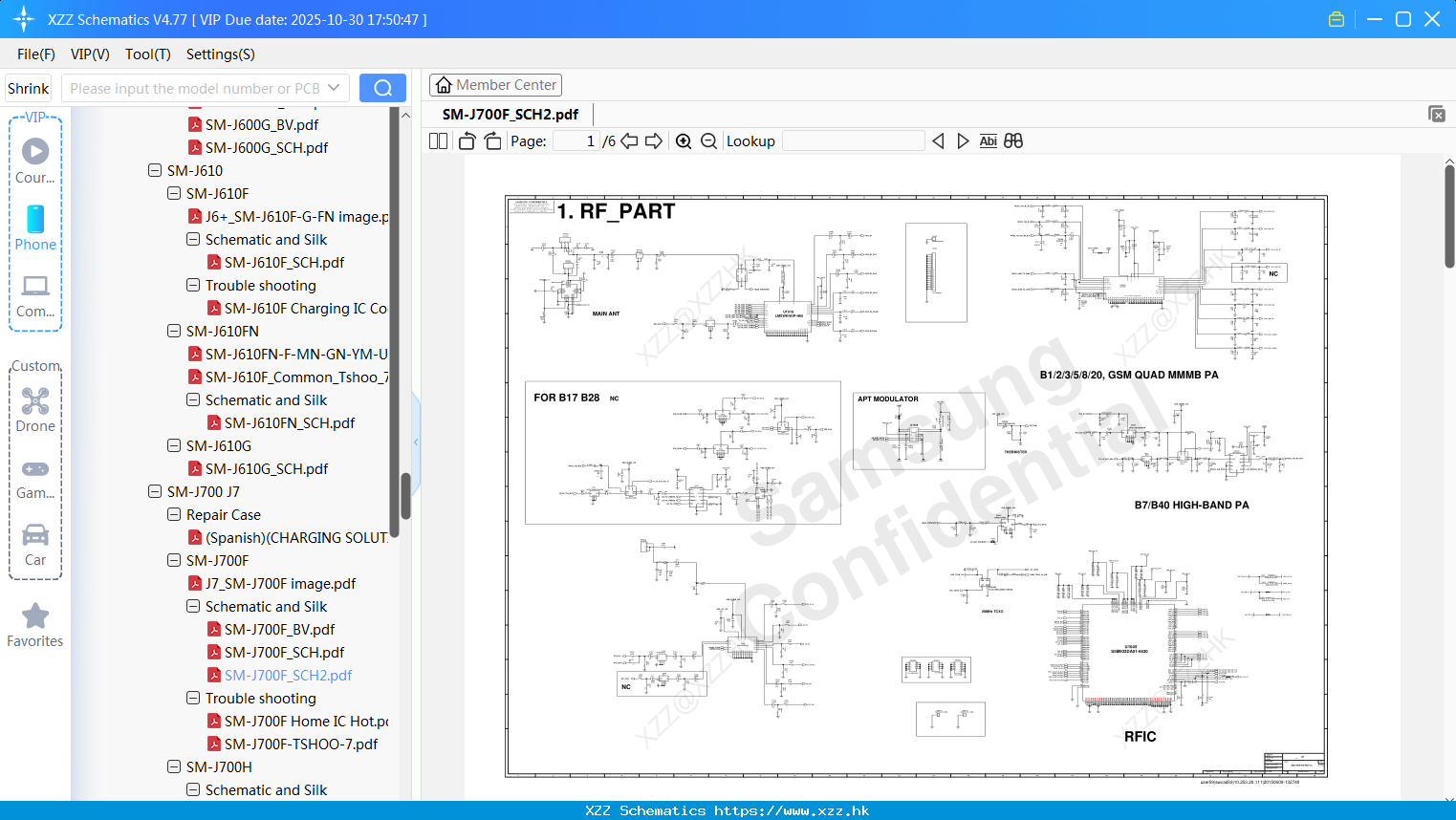This screenshot has height=820, width=1456.
Task: Click the XZZ logo in the title bar
Action: (x=24, y=19)
